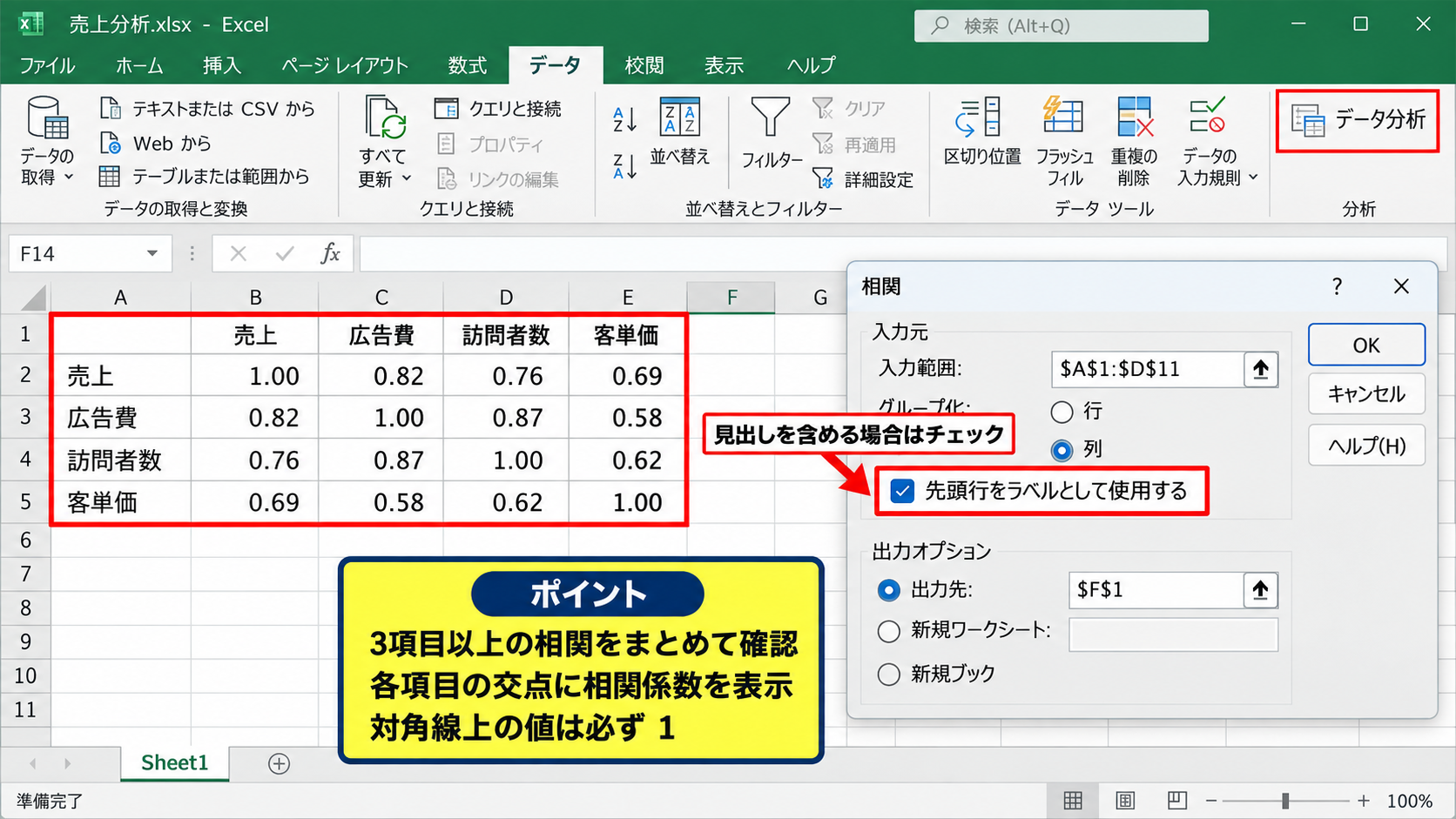Open the 並べ替え sort dialog
Screen dimensions: 1456x819
[x=680, y=131]
